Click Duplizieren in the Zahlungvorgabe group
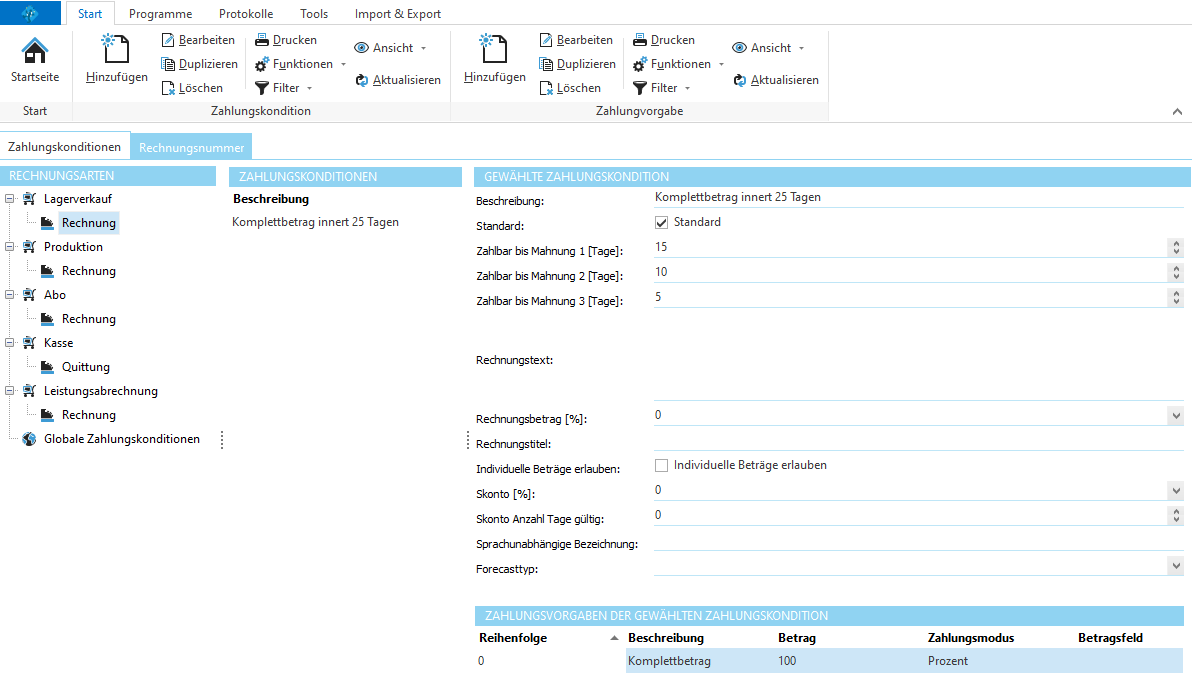This screenshot has height=696, width=1192. pyautogui.click(x=576, y=64)
